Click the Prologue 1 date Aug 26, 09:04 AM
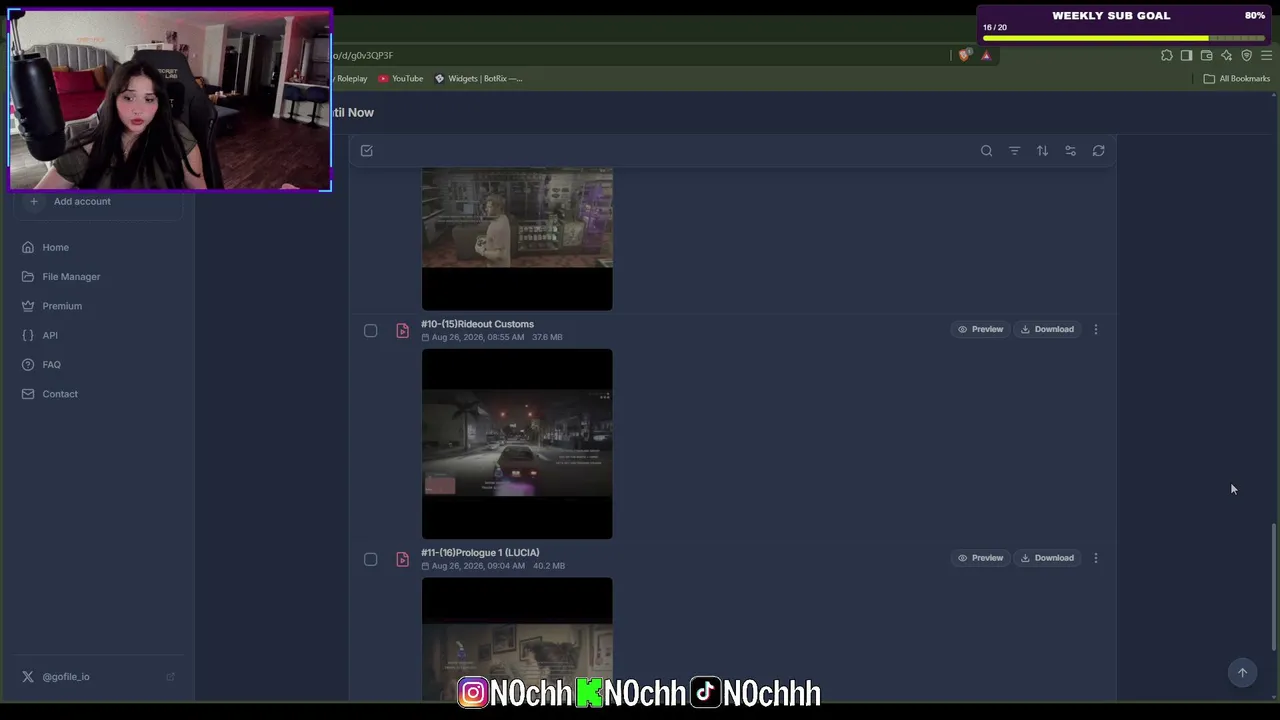The width and height of the screenshot is (1280, 720). [x=478, y=567]
